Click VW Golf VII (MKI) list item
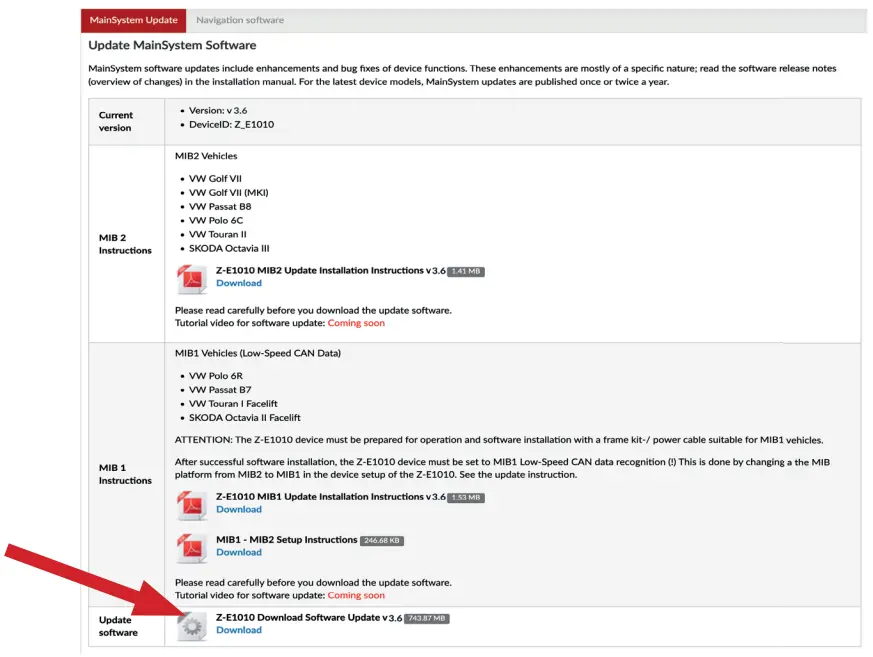This screenshot has height=657, width=873. point(229,192)
